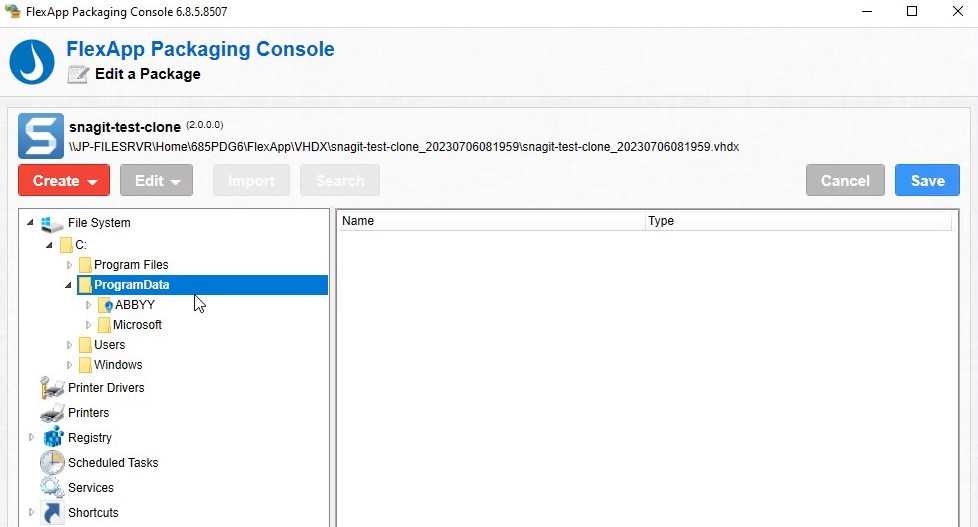Viewport: 978px width, 527px height.
Task: Expand the Registry node
Action: 31,437
